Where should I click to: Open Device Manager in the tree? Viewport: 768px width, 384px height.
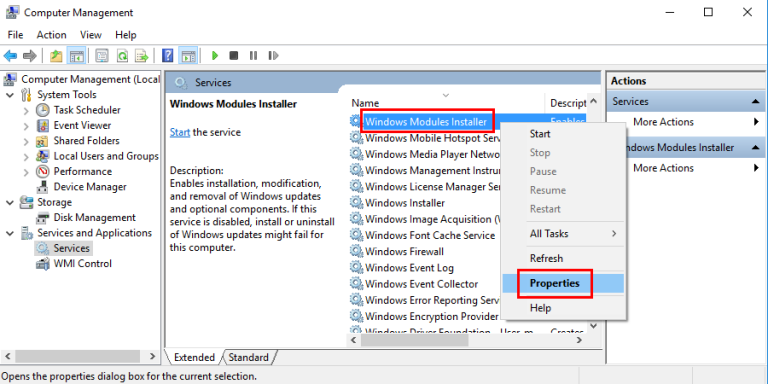[x=90, y=187]
